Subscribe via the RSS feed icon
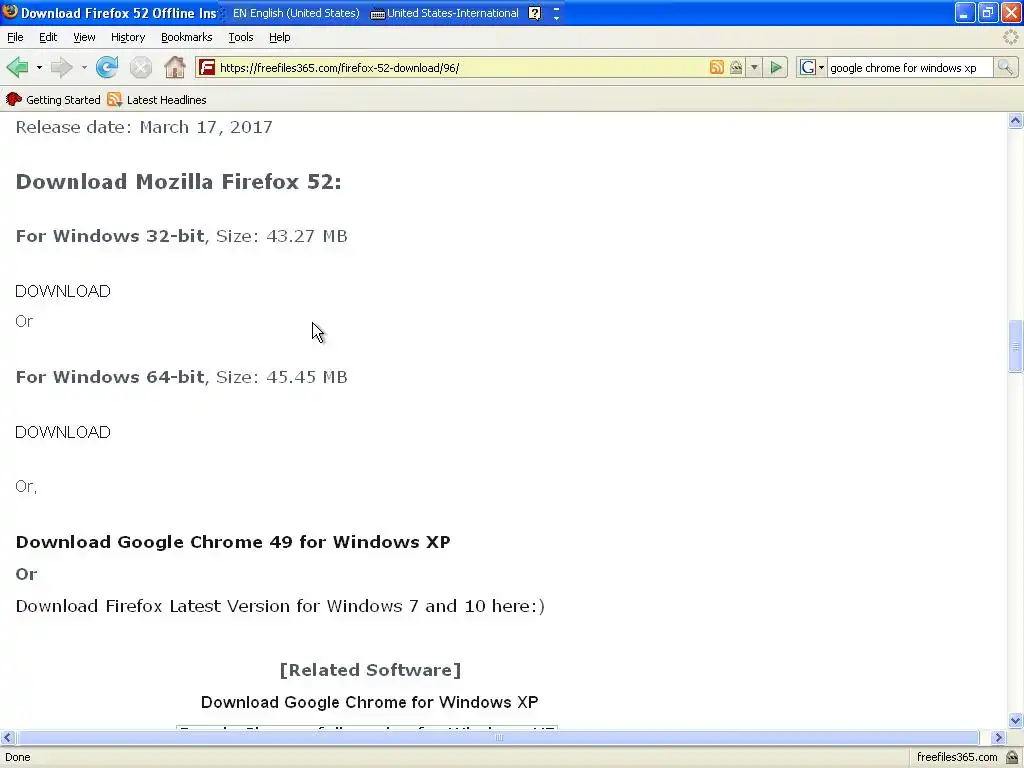1024x768 pixels. click(x=716, y=67)
